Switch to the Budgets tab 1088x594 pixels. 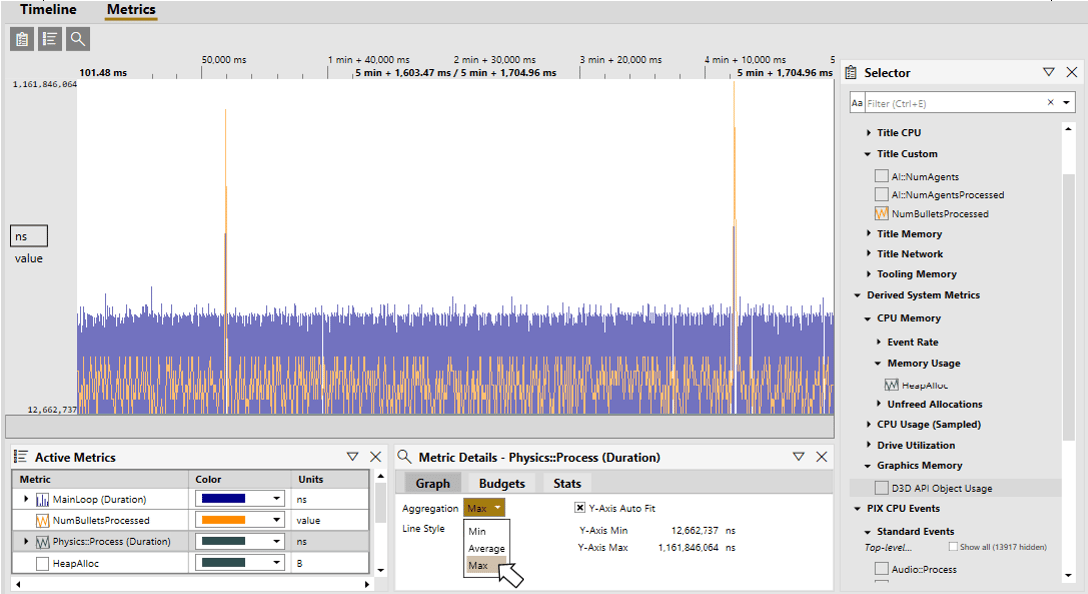[x=502, y=484]
